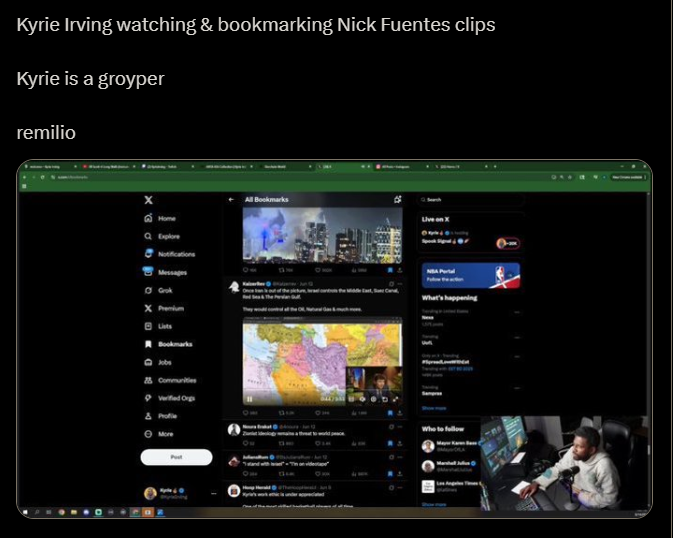The height and width of the screenshot is (538, 673).
Task: Select Bookmarks in the X sidebar
Action: (x=168, y=344)
